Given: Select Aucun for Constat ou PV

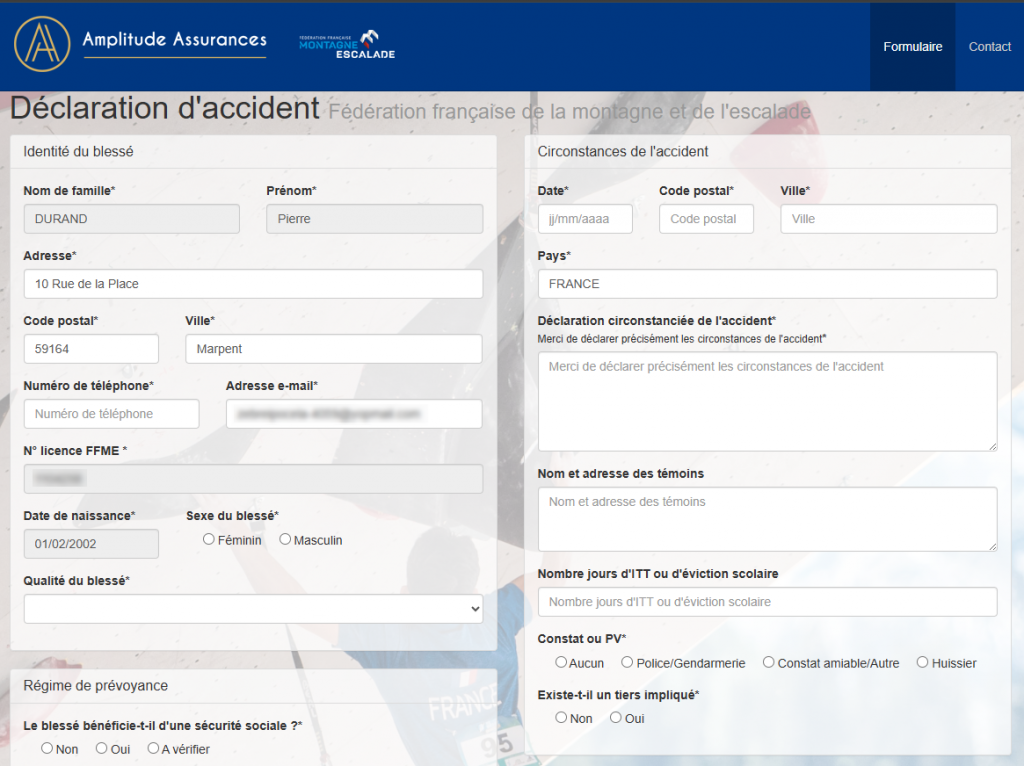Looking at the screenshot, I should 561,662.
